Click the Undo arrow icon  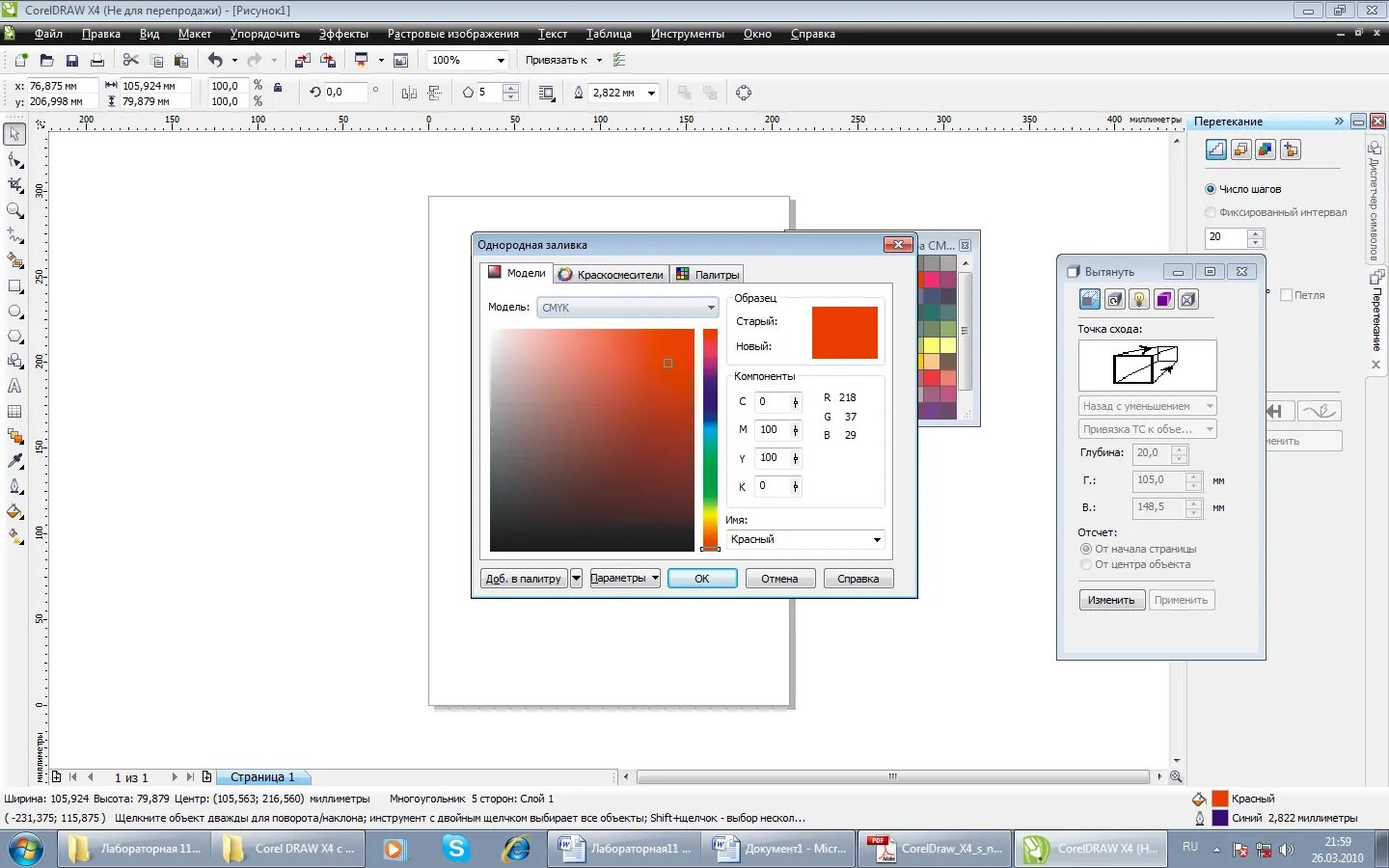(215, 60)
